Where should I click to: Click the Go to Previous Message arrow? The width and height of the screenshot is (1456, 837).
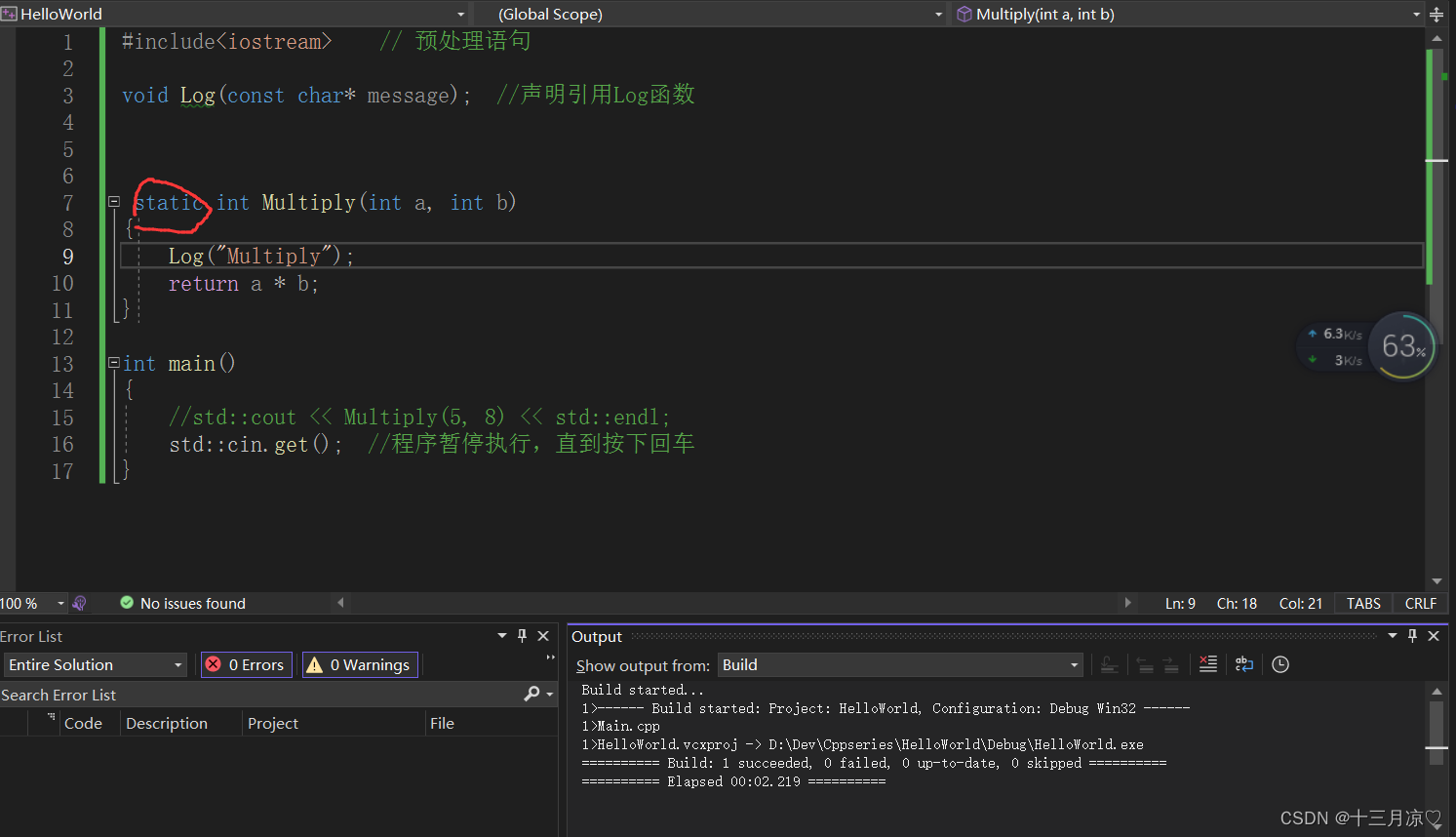(1144, 664)
